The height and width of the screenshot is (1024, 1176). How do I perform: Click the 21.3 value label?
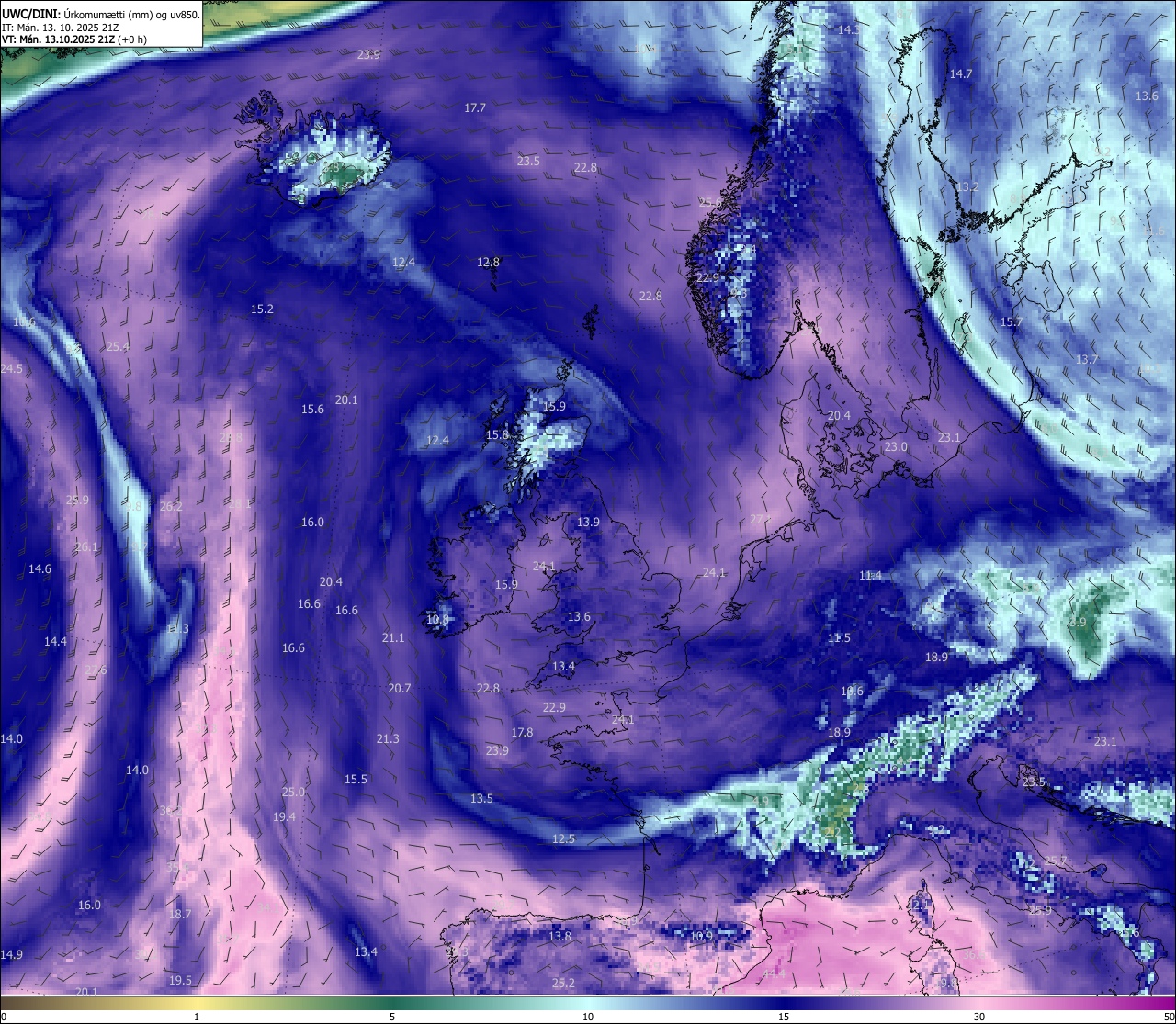coord(388,738)
